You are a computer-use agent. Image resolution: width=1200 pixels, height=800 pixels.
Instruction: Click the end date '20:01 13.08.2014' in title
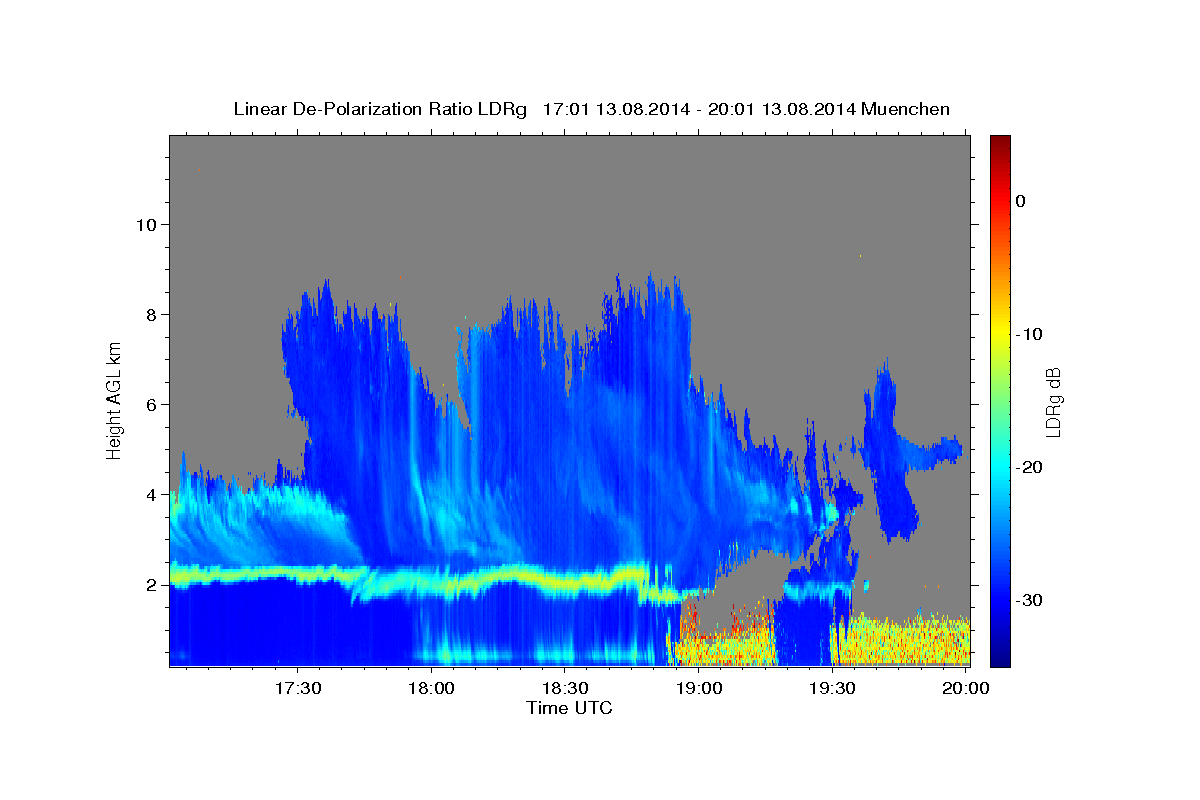coord(782,109)
